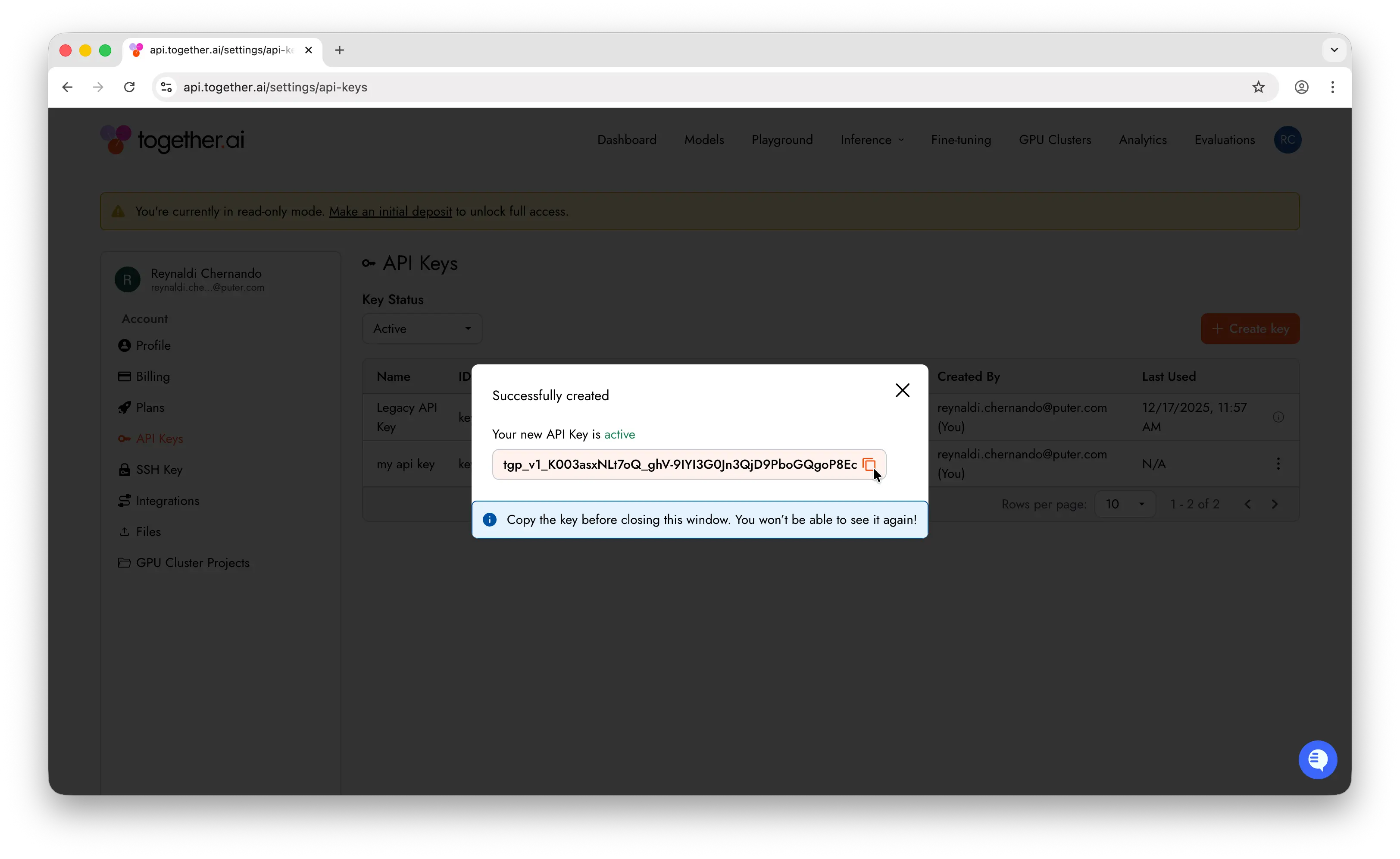
Task: Open the support chat bubble
Action: pyautogui.click(x=1318, y=759)
